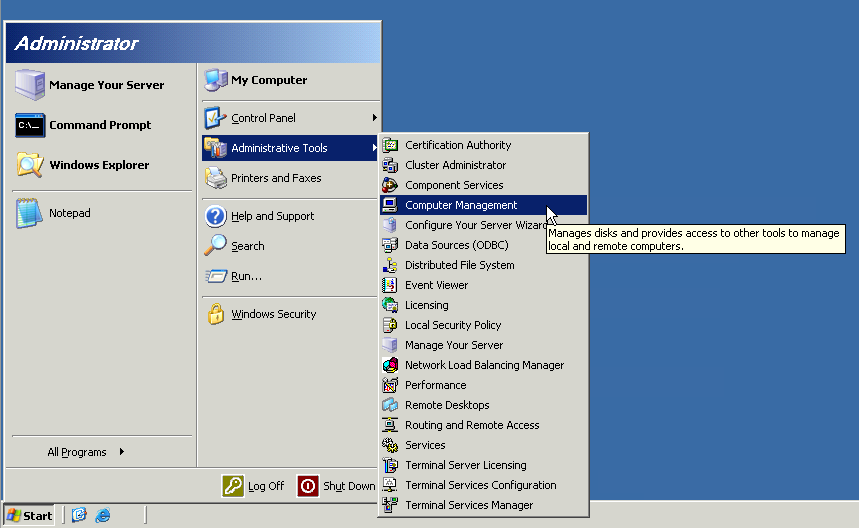Click the Help and Support question icon
This screenshot has height=528, width=859.
216,216
